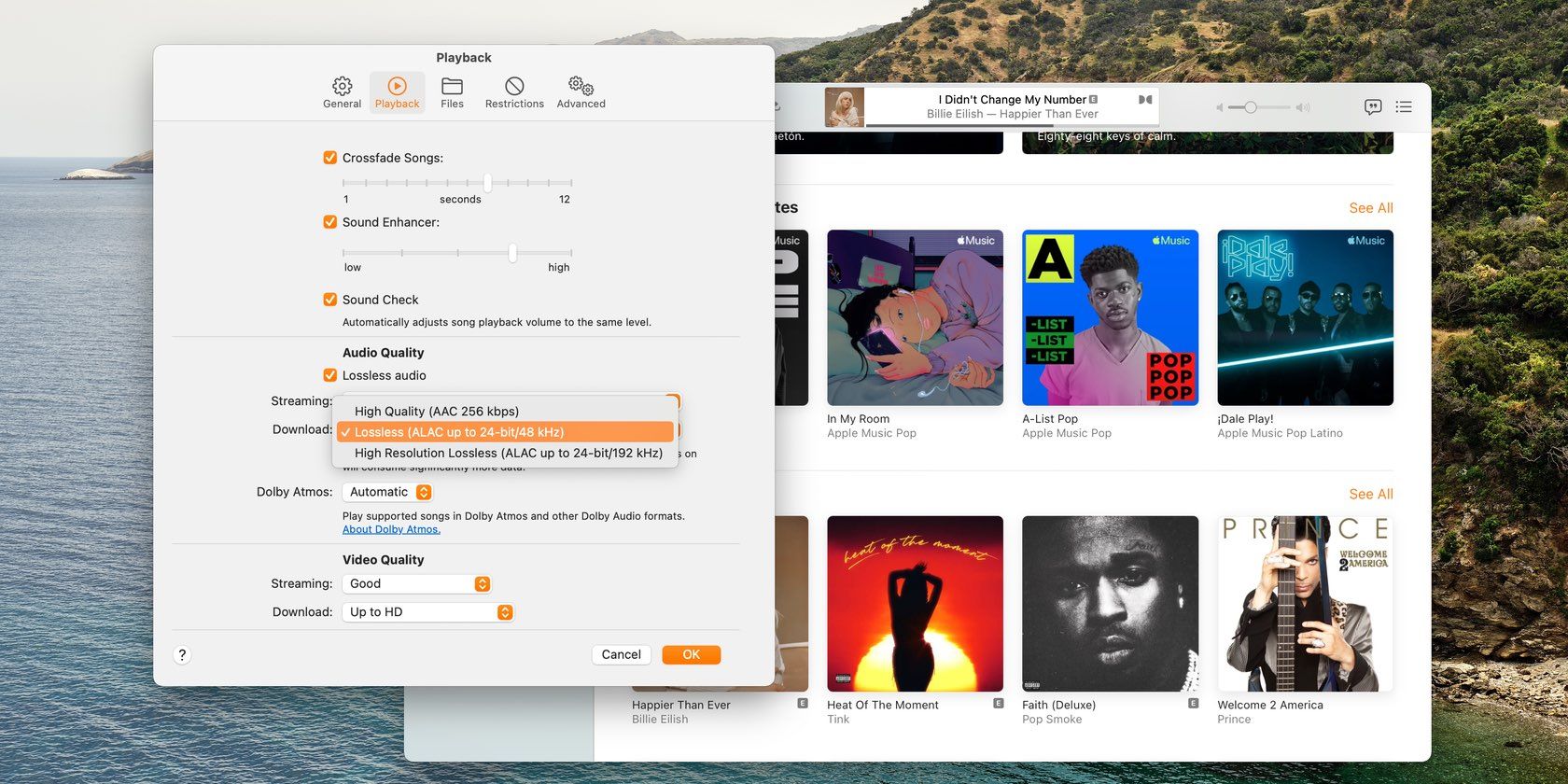Click the explicit badge beside Faith (Deluxe)
Screen dimensions: 1568x784
[x=1193, y=704]
